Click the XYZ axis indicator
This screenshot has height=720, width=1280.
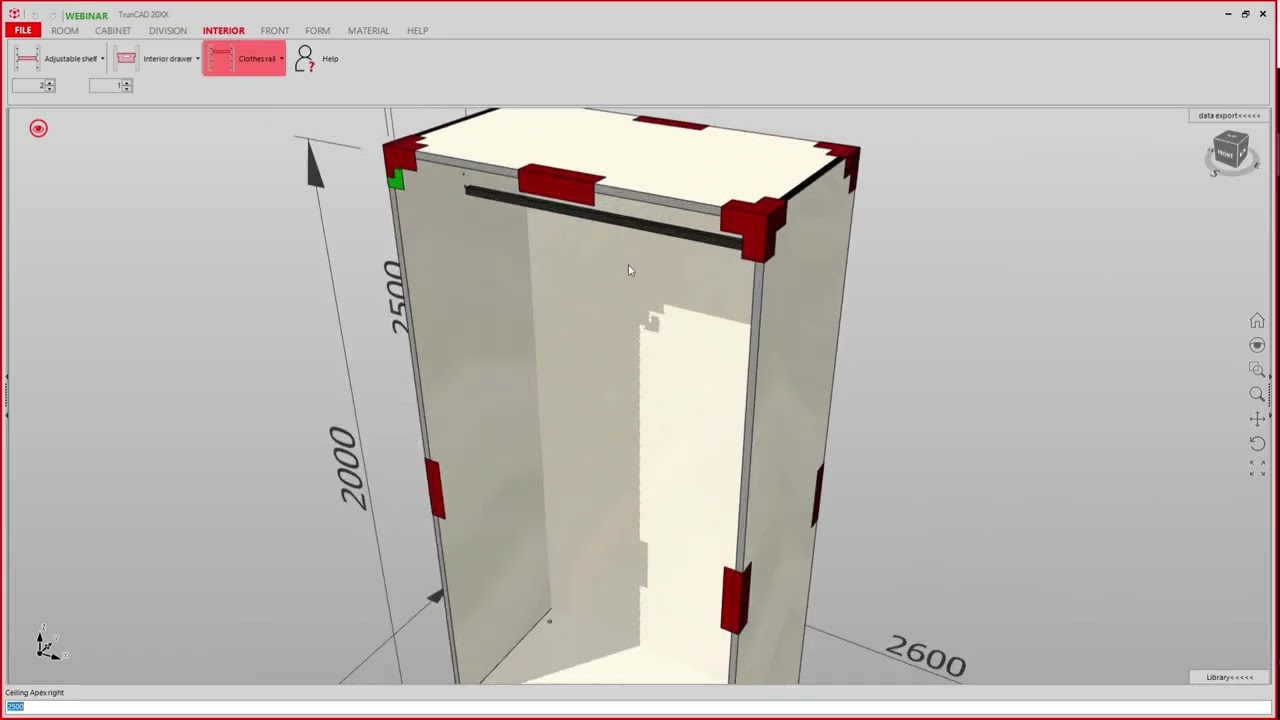(x=50, y=644)
